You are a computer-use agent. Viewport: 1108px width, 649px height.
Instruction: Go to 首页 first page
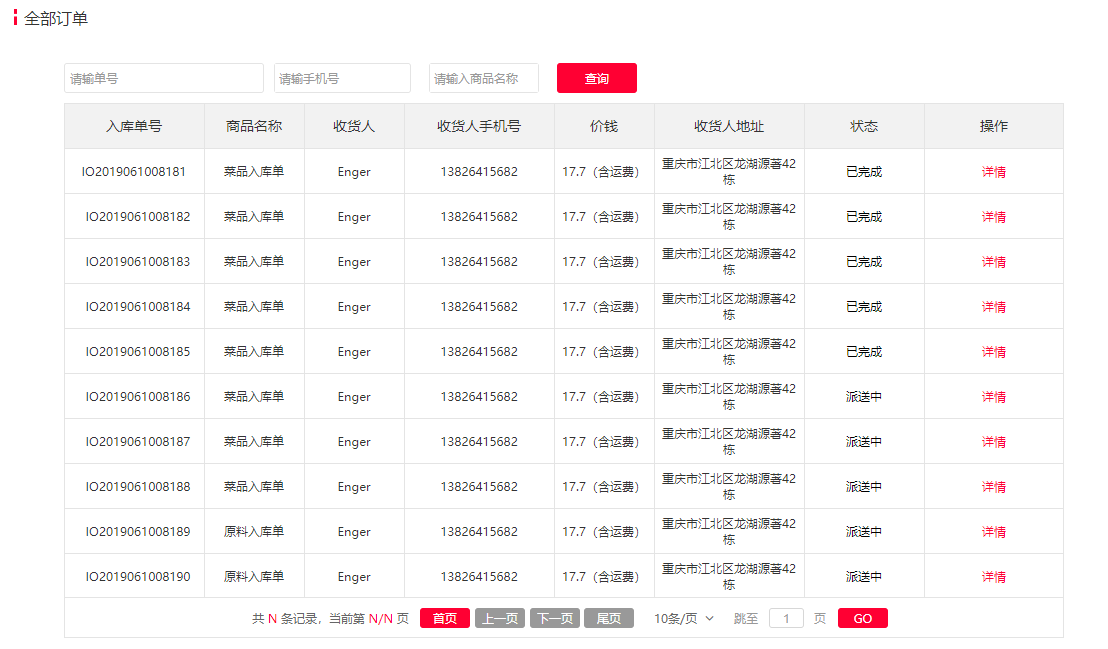click(444, 618)
